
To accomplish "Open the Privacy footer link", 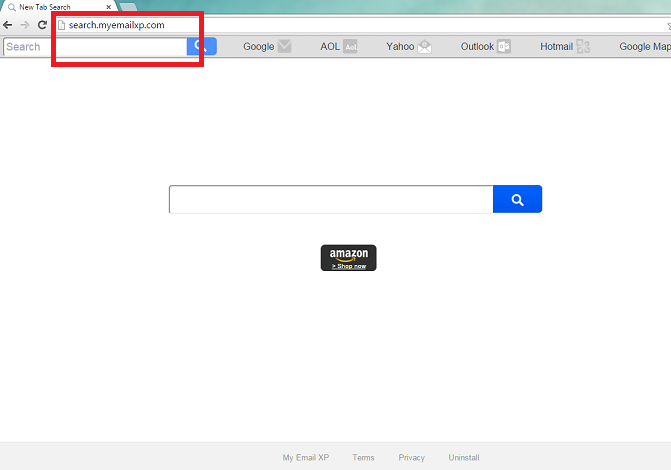I will (x=411, y=457).
